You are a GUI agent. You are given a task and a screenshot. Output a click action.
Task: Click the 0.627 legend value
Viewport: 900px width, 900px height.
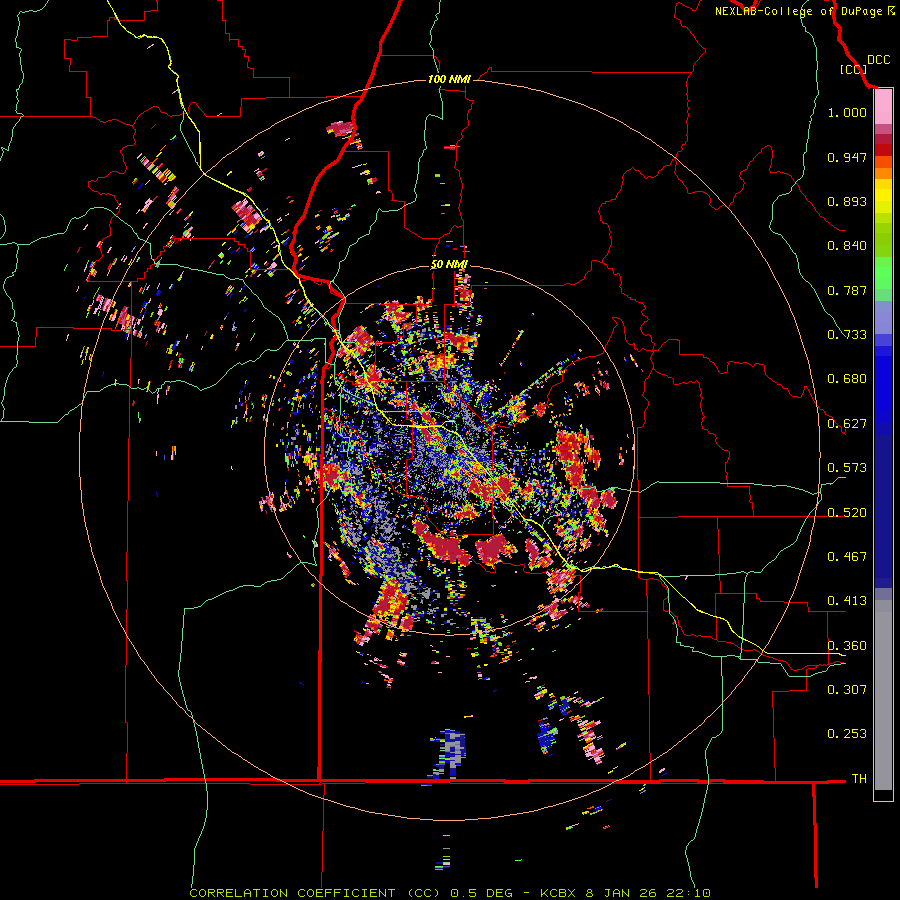coord(847,424)
